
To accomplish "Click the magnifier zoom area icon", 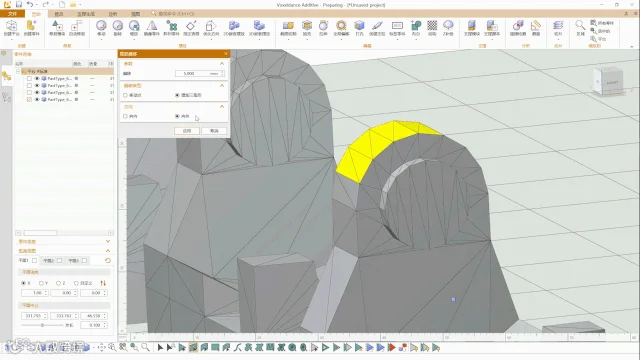I will pyautogui.click(x=580, y=28).
